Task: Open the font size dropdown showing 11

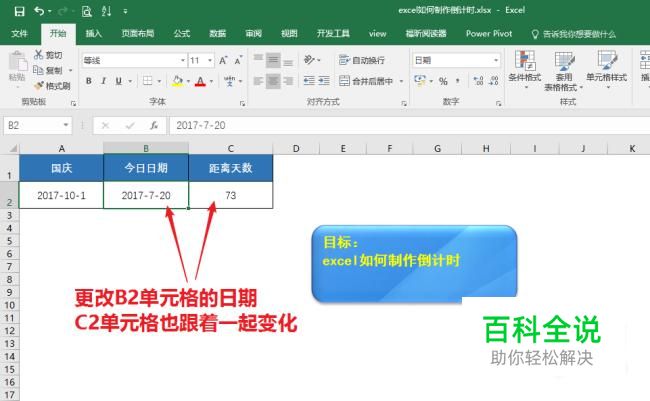Action: 210,61
